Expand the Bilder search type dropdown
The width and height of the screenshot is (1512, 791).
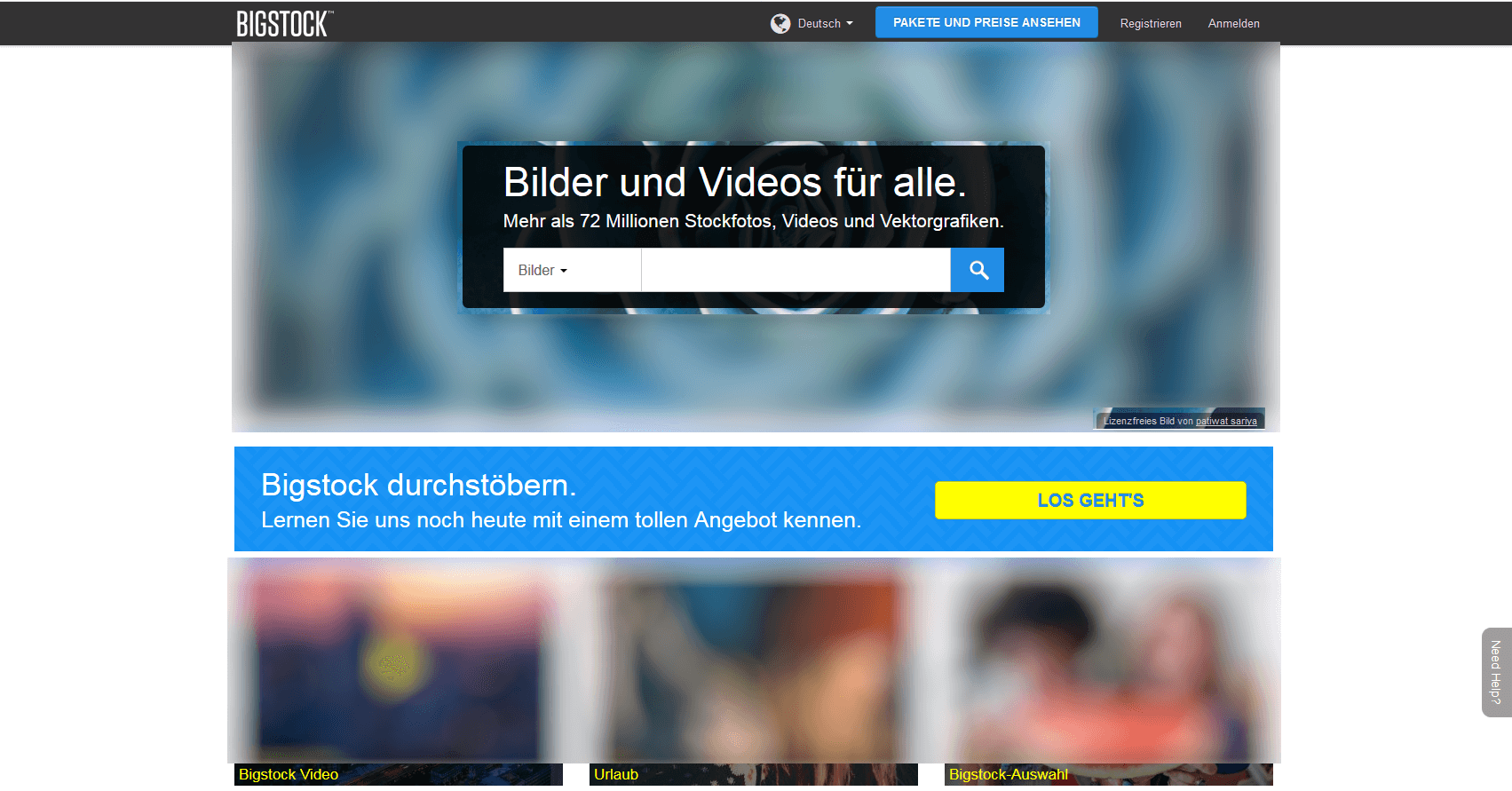[572, 270]
